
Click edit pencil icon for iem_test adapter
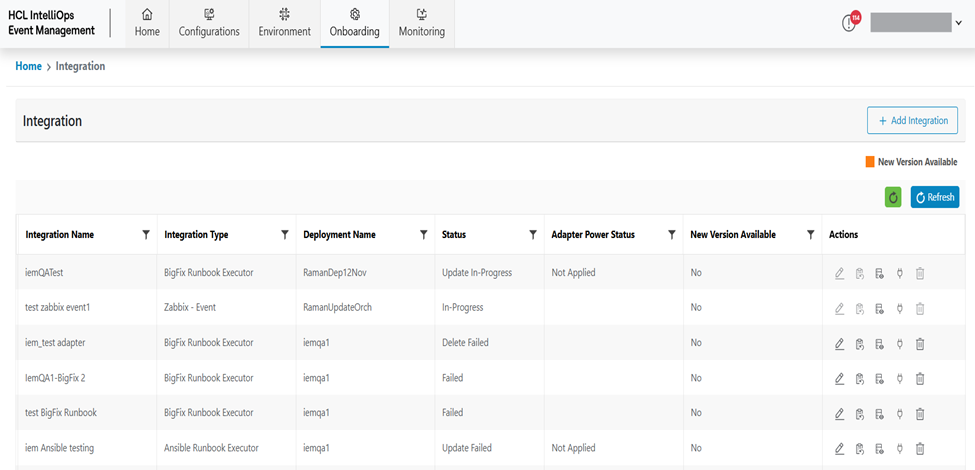click(839, 344)
